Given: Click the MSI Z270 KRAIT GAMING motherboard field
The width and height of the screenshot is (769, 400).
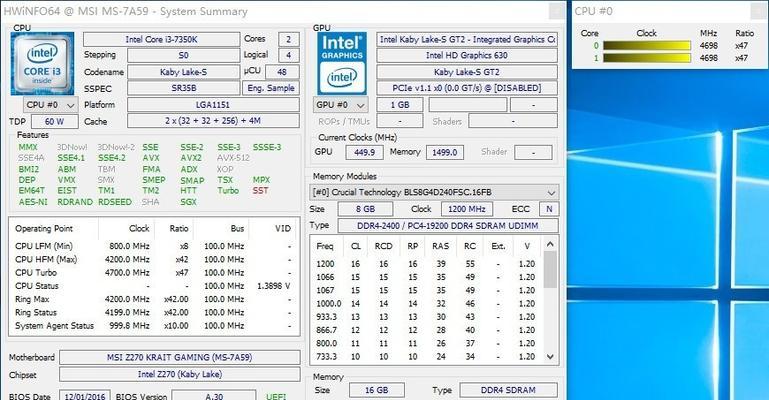Looking at the screenshot, I should (x=179, y=357).
